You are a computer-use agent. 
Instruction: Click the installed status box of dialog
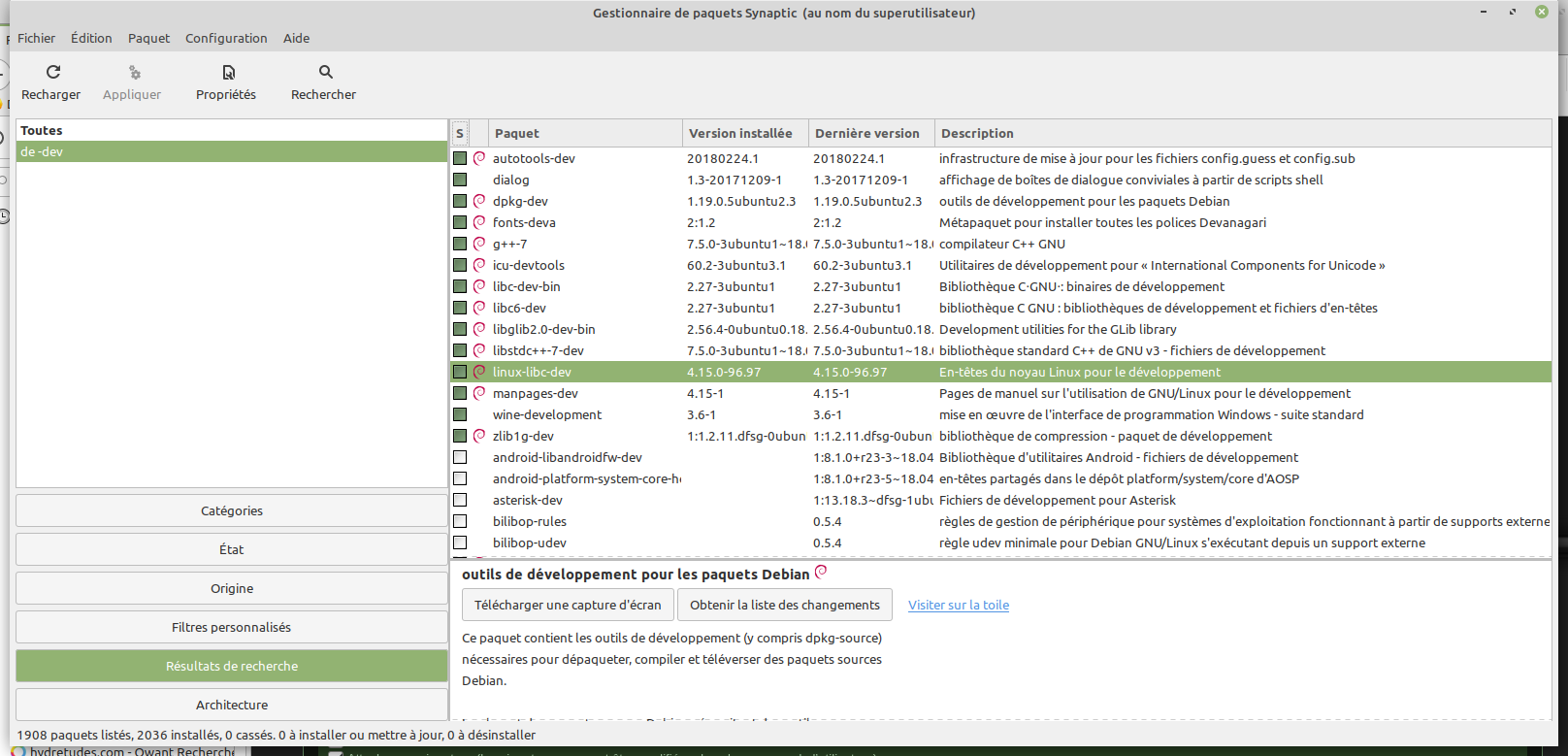(460, 180)
